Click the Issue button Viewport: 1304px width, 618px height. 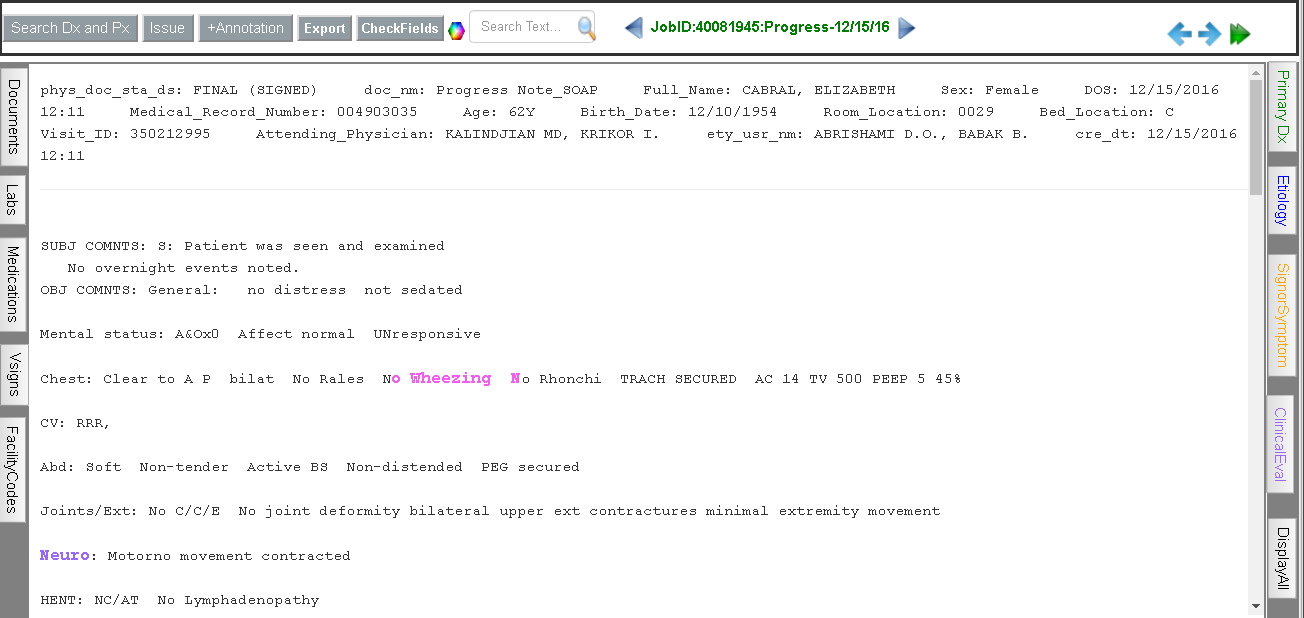167,28
